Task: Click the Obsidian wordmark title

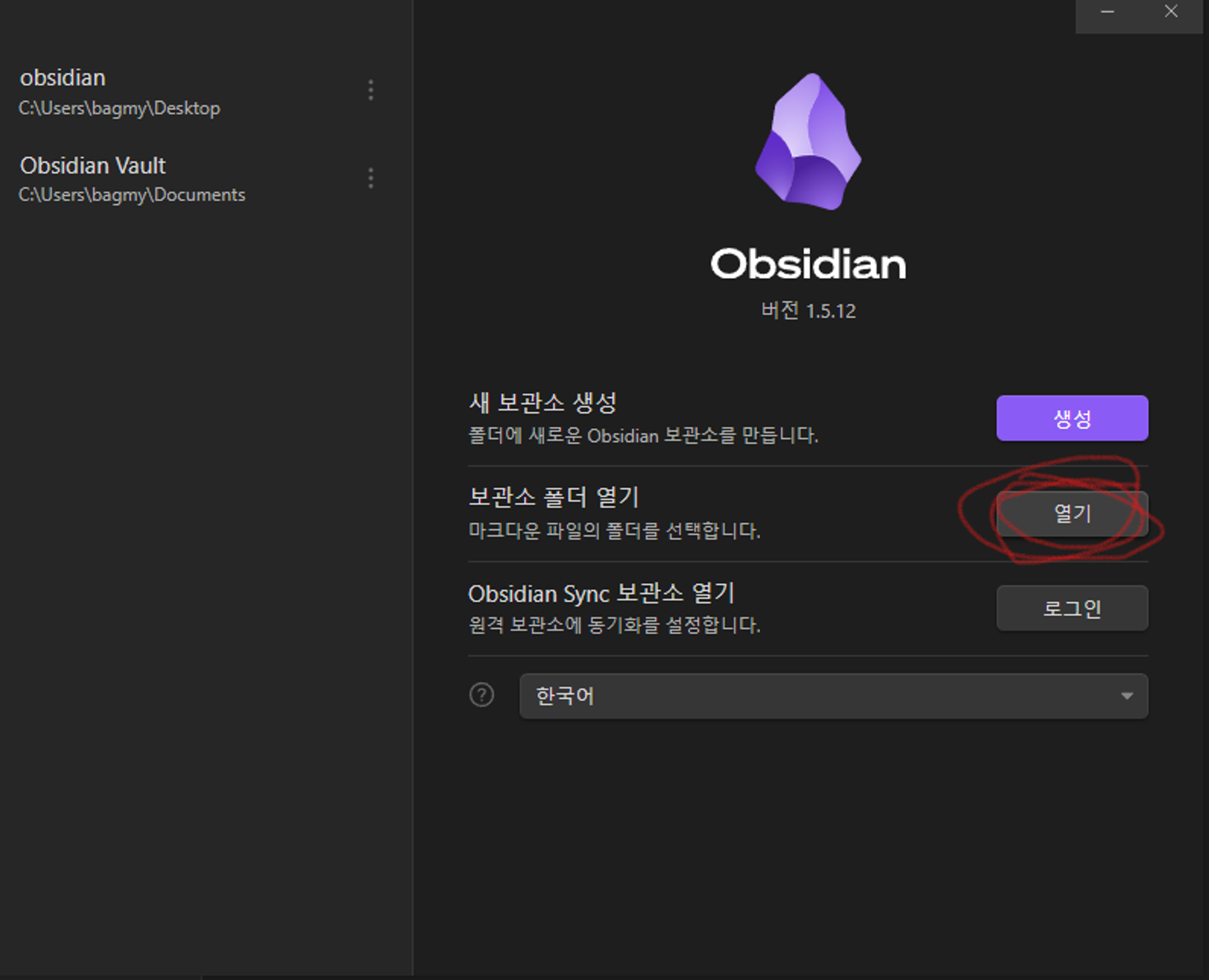Action: (x=809, y=263)
